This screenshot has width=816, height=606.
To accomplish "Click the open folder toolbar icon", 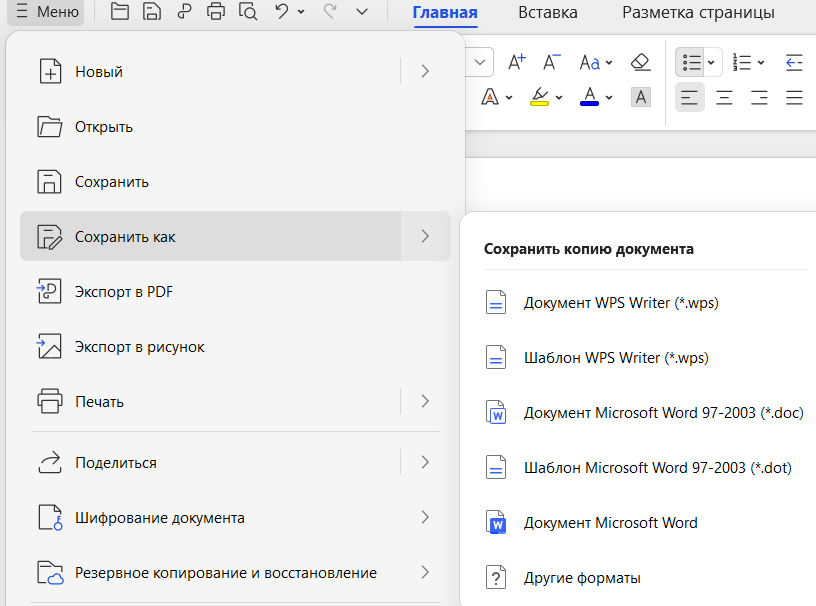I will click(120, 11).
